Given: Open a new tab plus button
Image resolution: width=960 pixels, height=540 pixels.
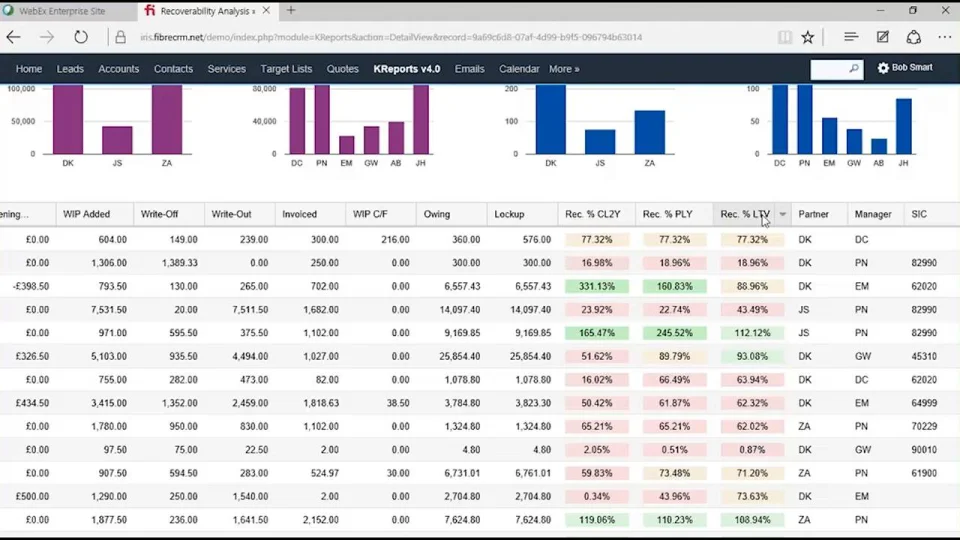Looking at the screenshot, I should (291, 10).
